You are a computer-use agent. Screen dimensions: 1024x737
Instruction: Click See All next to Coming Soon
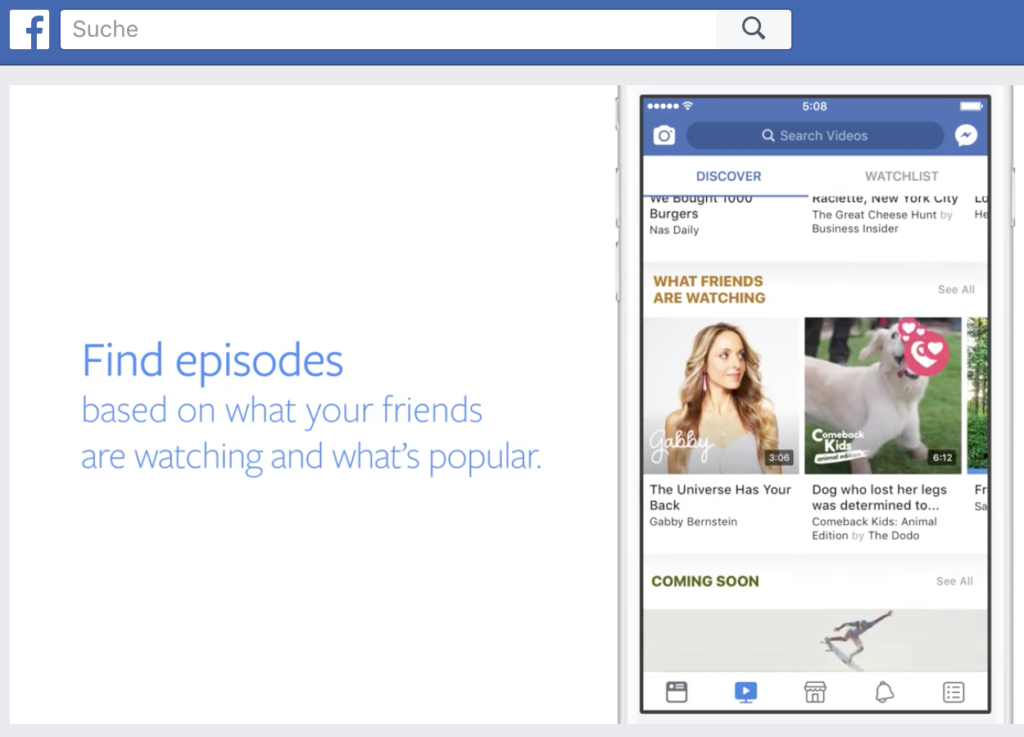[x=954, y=581]
